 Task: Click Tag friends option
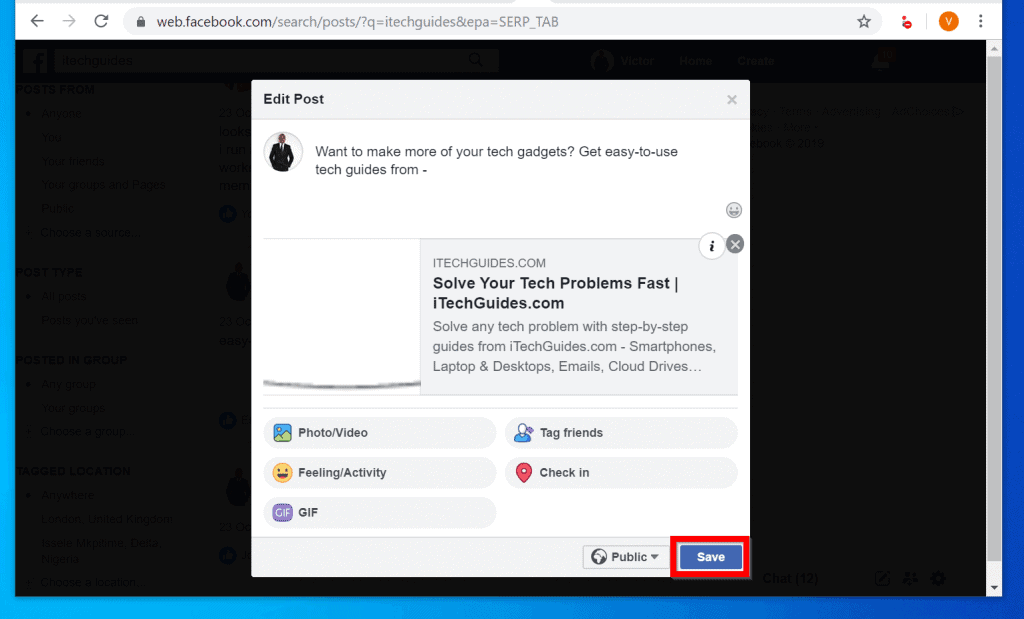coord(621,433)
